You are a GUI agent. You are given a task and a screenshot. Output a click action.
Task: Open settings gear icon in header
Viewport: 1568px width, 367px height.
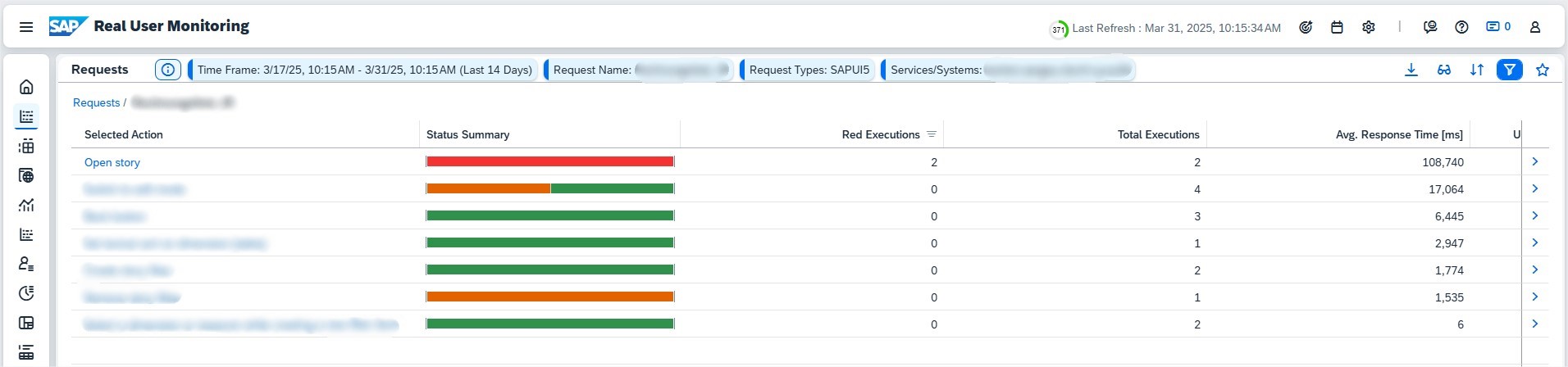[x=1368, y=27]
